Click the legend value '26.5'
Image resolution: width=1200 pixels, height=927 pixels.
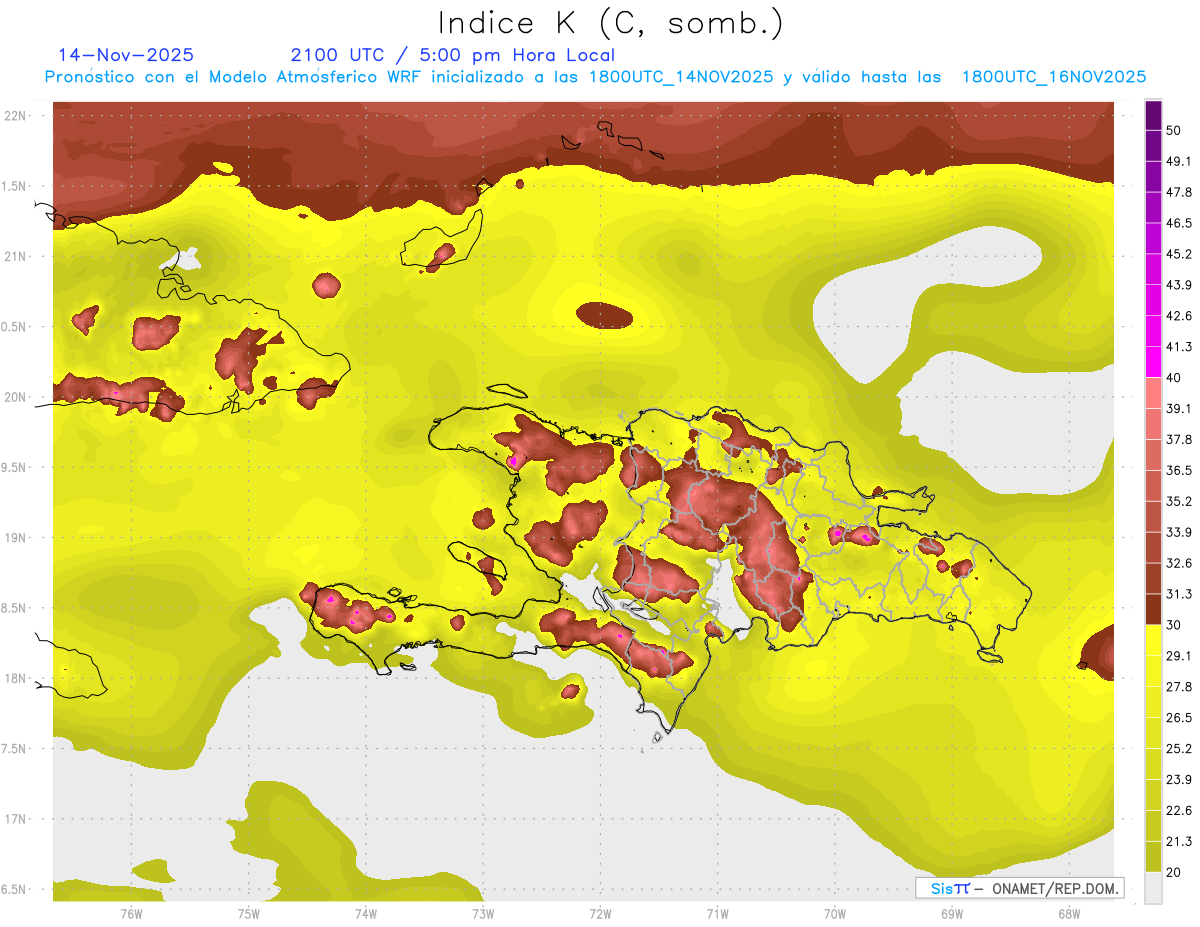pyautogui.click(x=1179, y=718)
